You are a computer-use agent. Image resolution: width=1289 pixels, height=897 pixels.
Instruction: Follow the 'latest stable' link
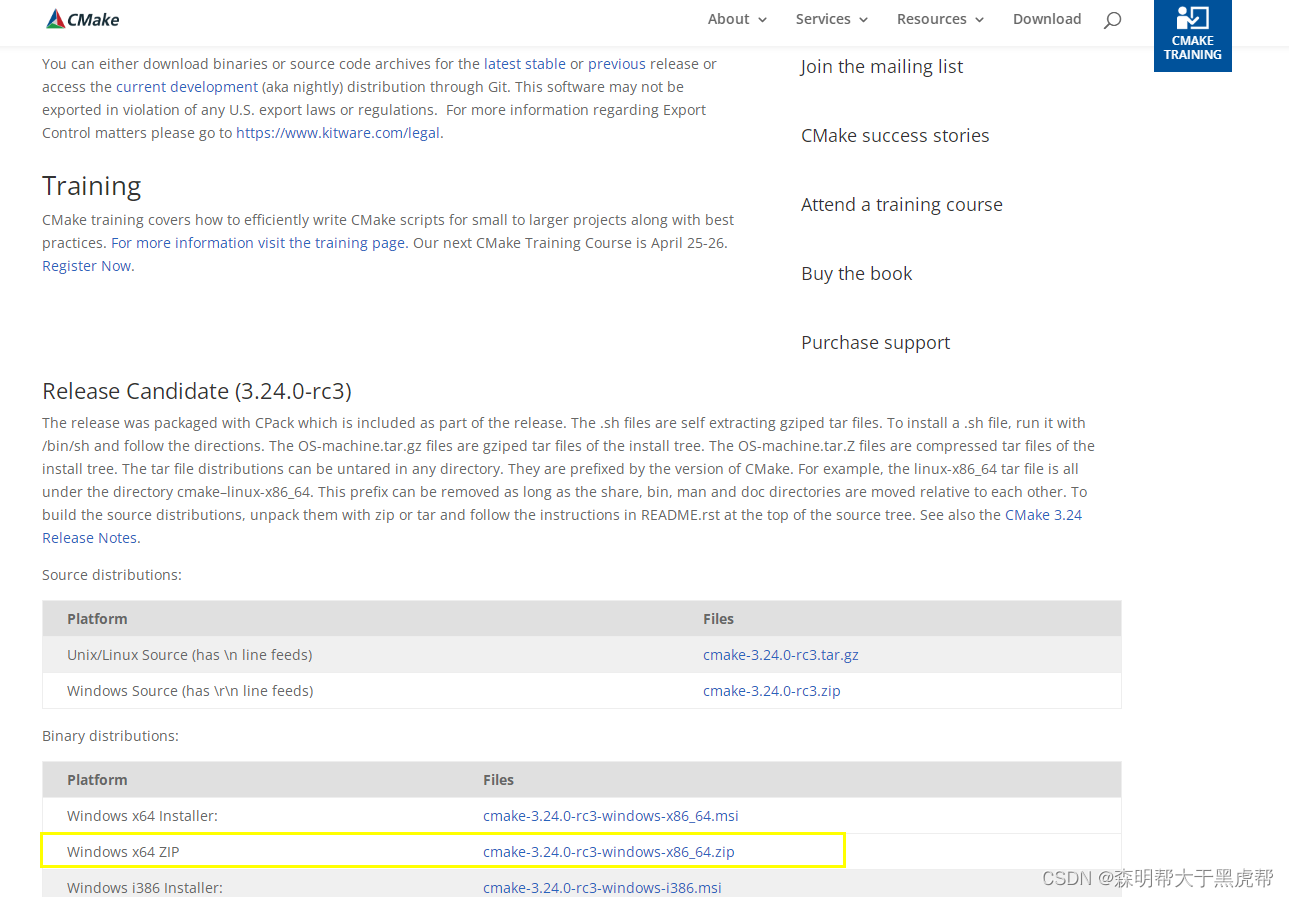(525, 64)
